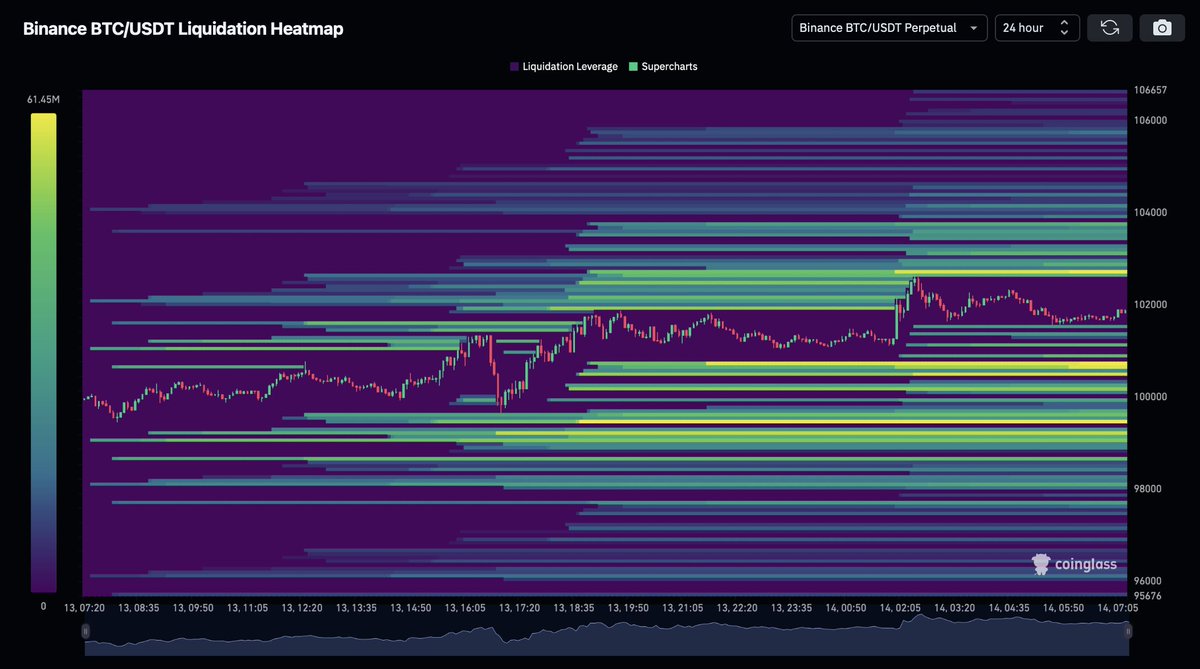Click the time range overview strip below chart

pyautogui.click(x=607, y=636)
